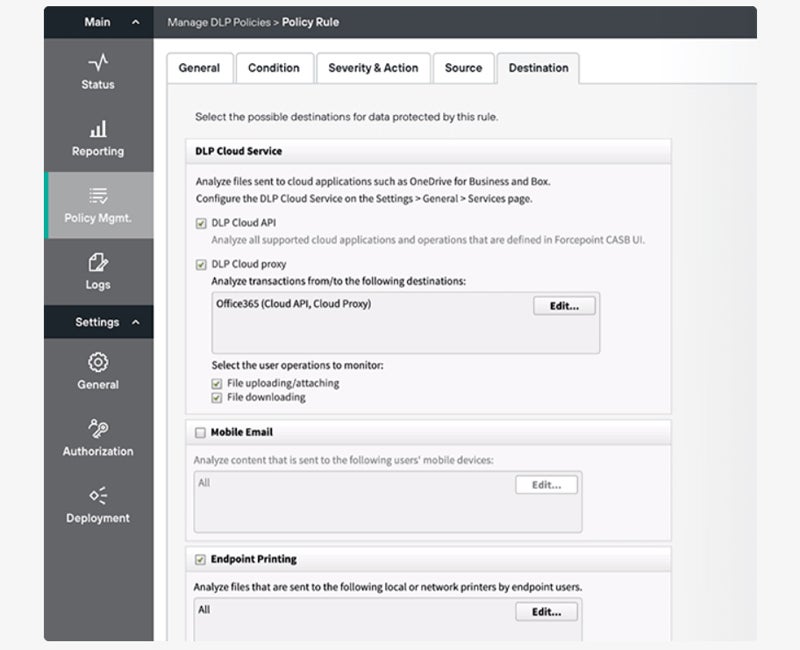The height and width of the screenshot is (650, 800).
Task: Open the Status pulse icon
Action: pos(98,63)
